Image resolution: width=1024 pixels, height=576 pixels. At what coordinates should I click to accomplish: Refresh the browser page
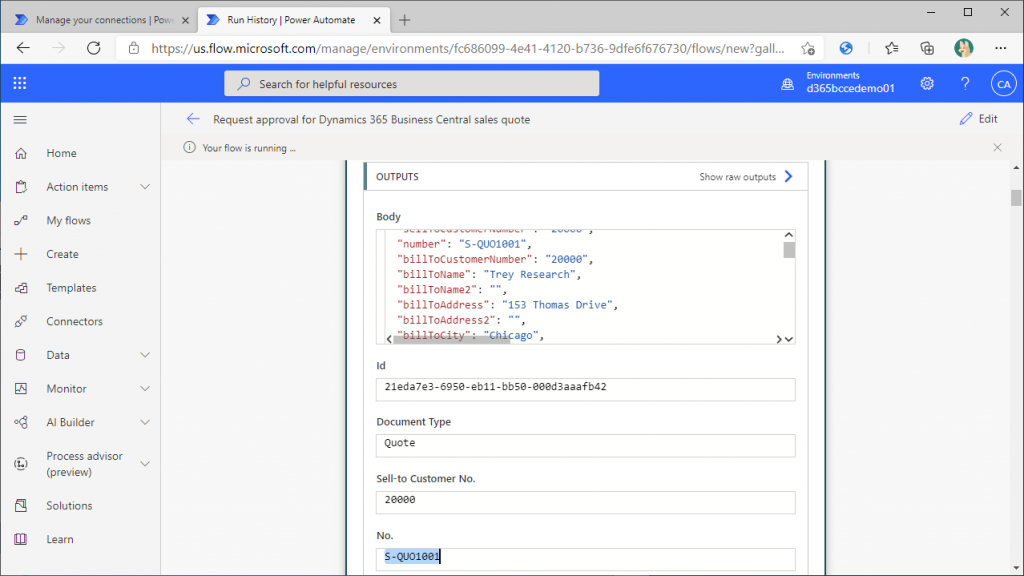[93, 48]
